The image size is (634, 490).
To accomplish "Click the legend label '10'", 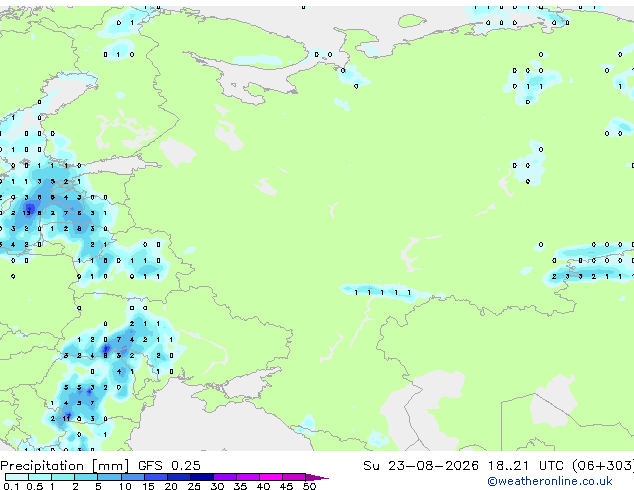I will point(125,486).
